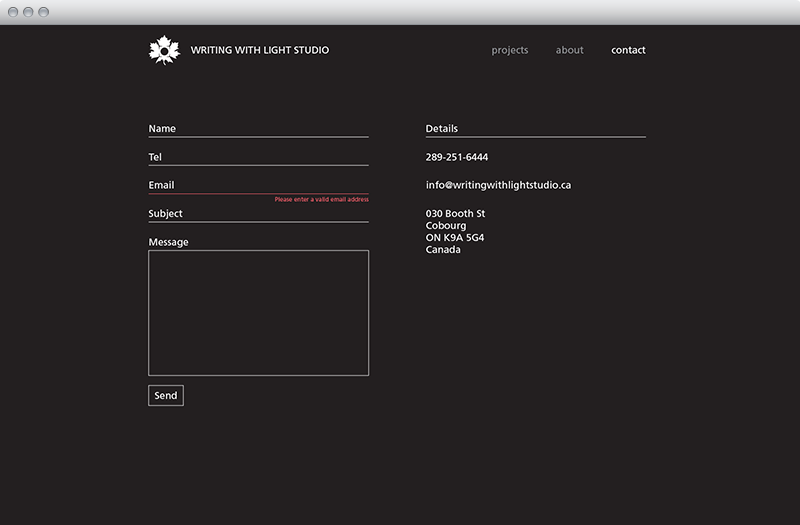The width and height of the screenshot is (800, 525).
Task: Submit the form with Send button
Action: pos(166,395)
